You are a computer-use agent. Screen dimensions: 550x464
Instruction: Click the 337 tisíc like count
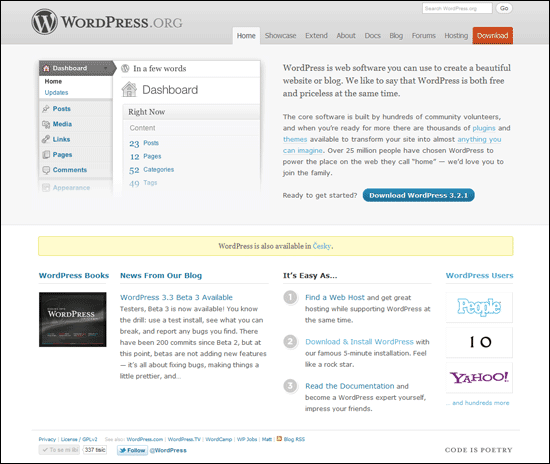(95, 450)
